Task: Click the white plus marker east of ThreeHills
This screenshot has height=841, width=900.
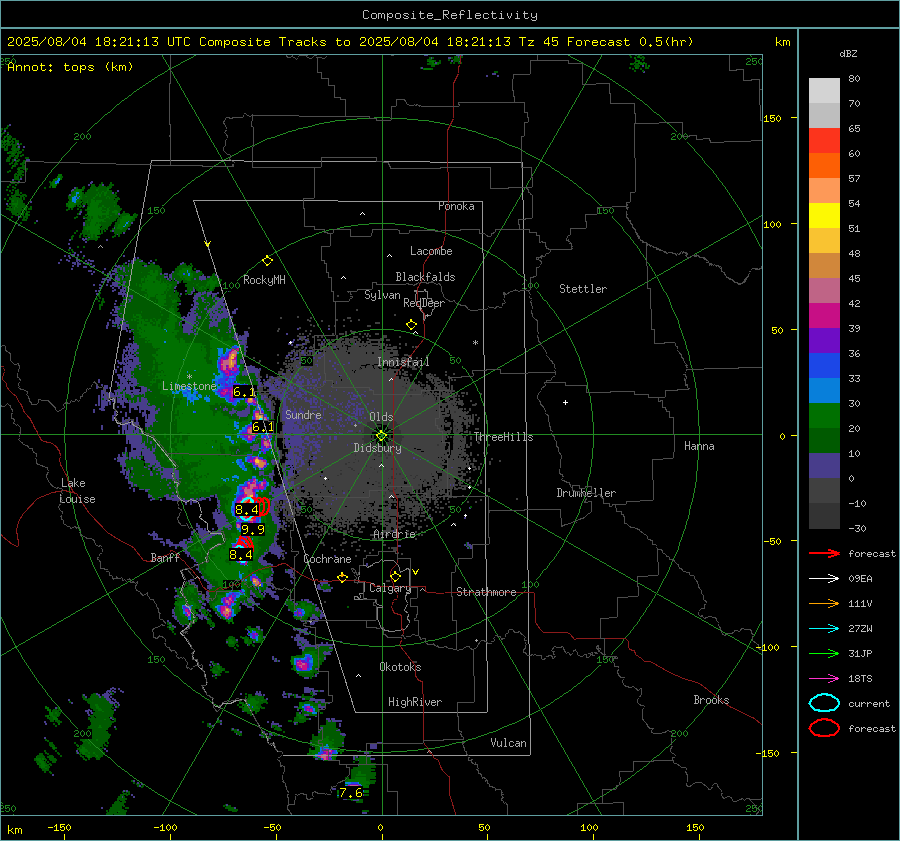Action: pos(565,402)
